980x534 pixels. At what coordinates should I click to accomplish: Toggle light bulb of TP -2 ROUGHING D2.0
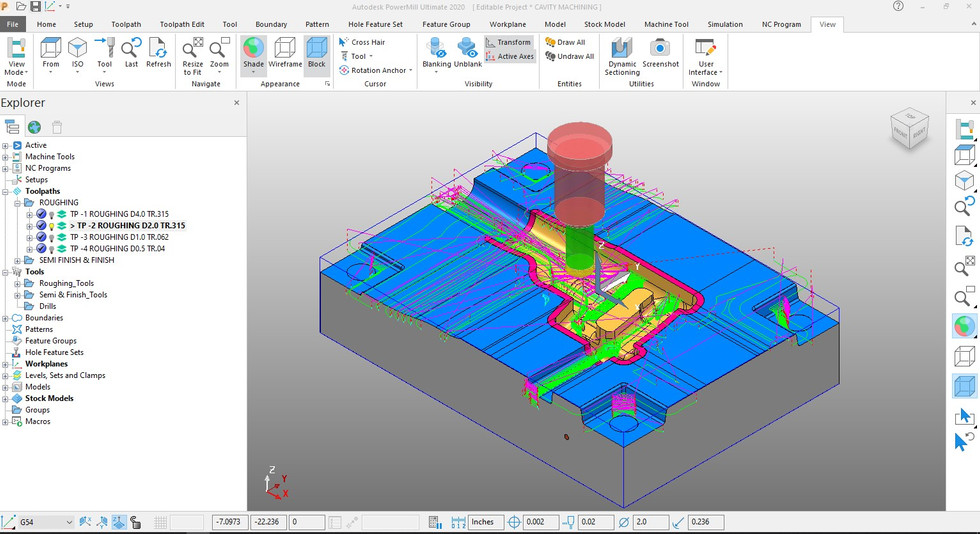click(x=52, y=226)
